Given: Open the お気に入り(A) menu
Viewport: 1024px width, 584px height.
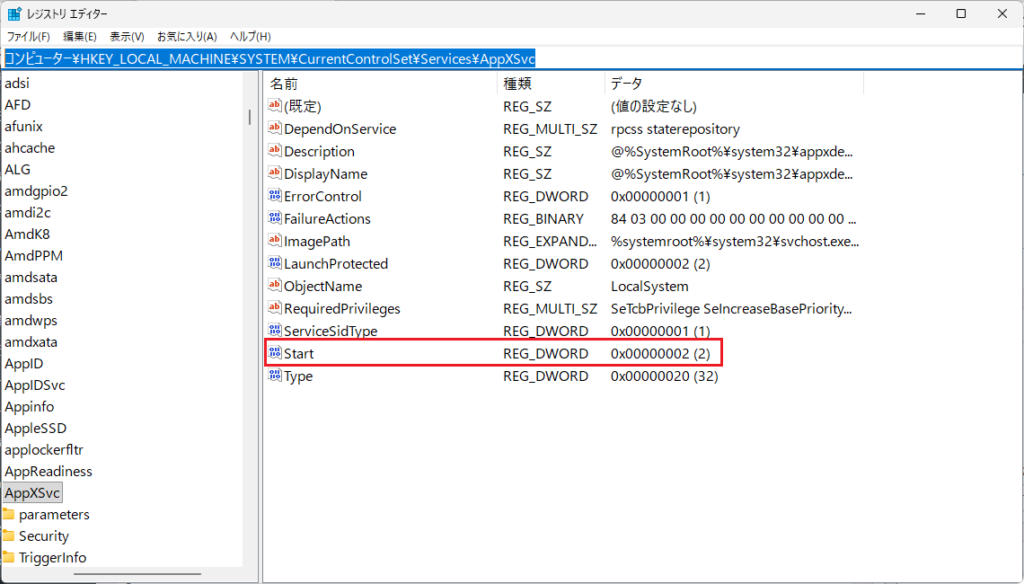Looking at the screenshot, I should coord(186,36).
